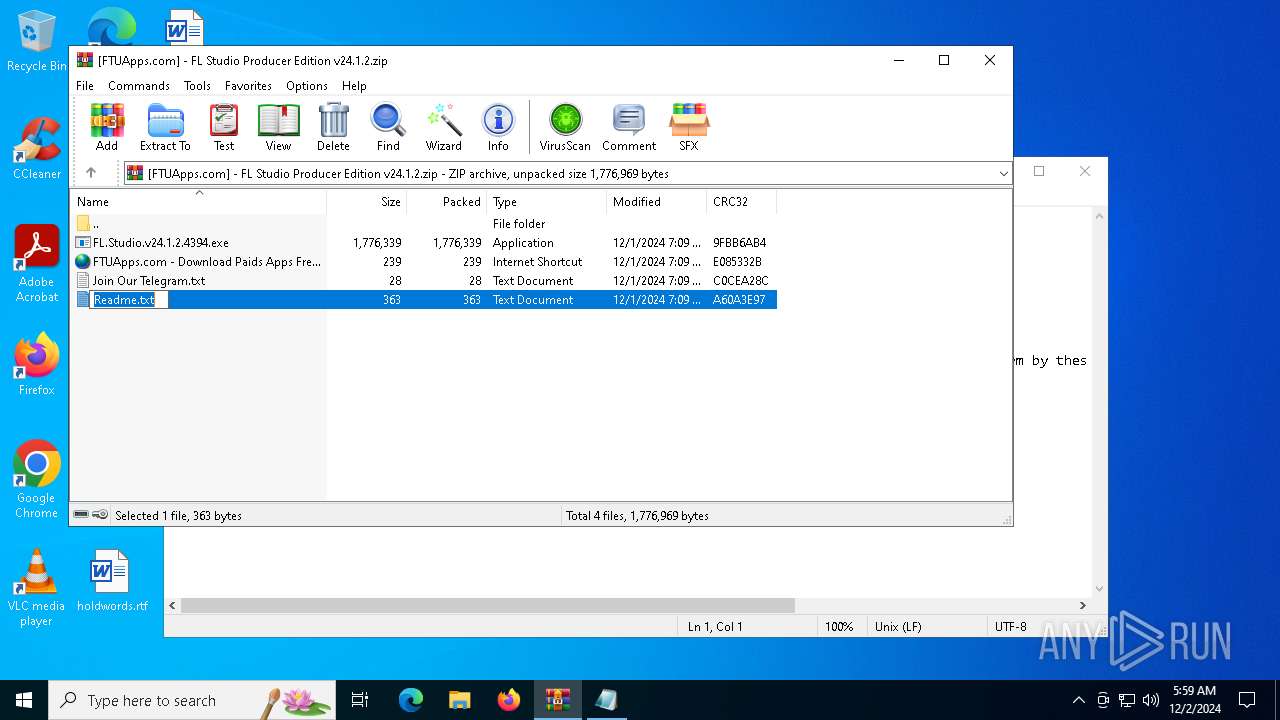Launch the Wizard tool

[443, 127]
